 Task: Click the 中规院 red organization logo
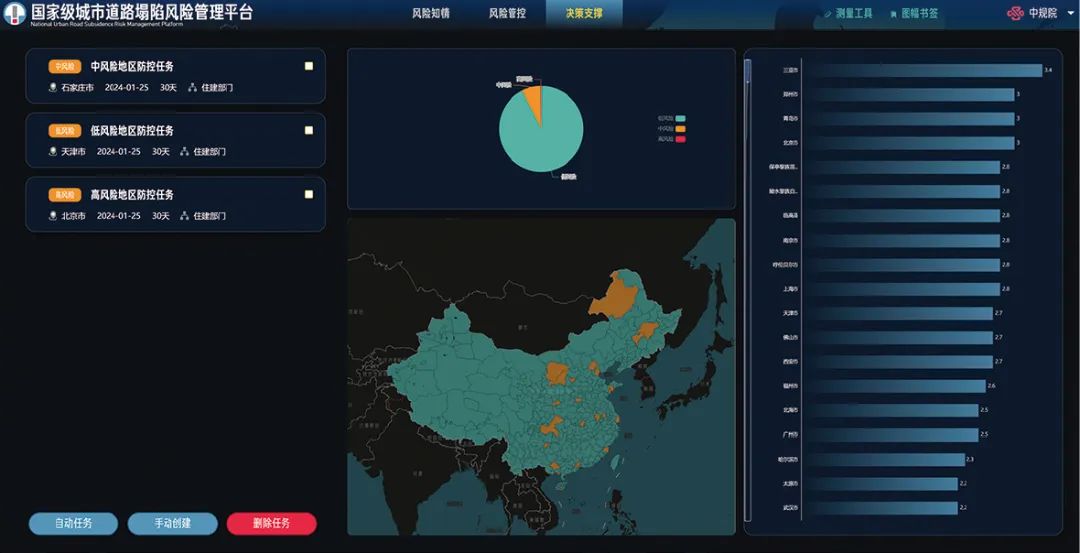point(1015,13)
